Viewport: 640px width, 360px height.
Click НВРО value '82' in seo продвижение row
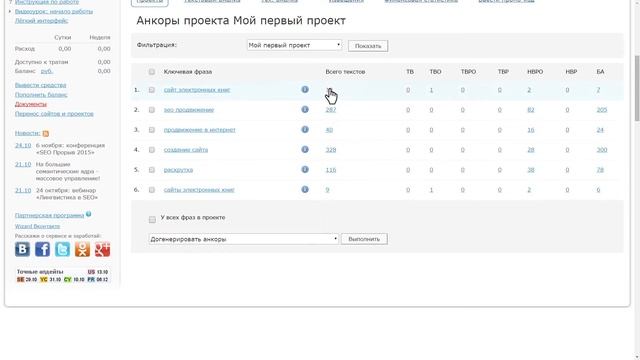pos(531,110)
